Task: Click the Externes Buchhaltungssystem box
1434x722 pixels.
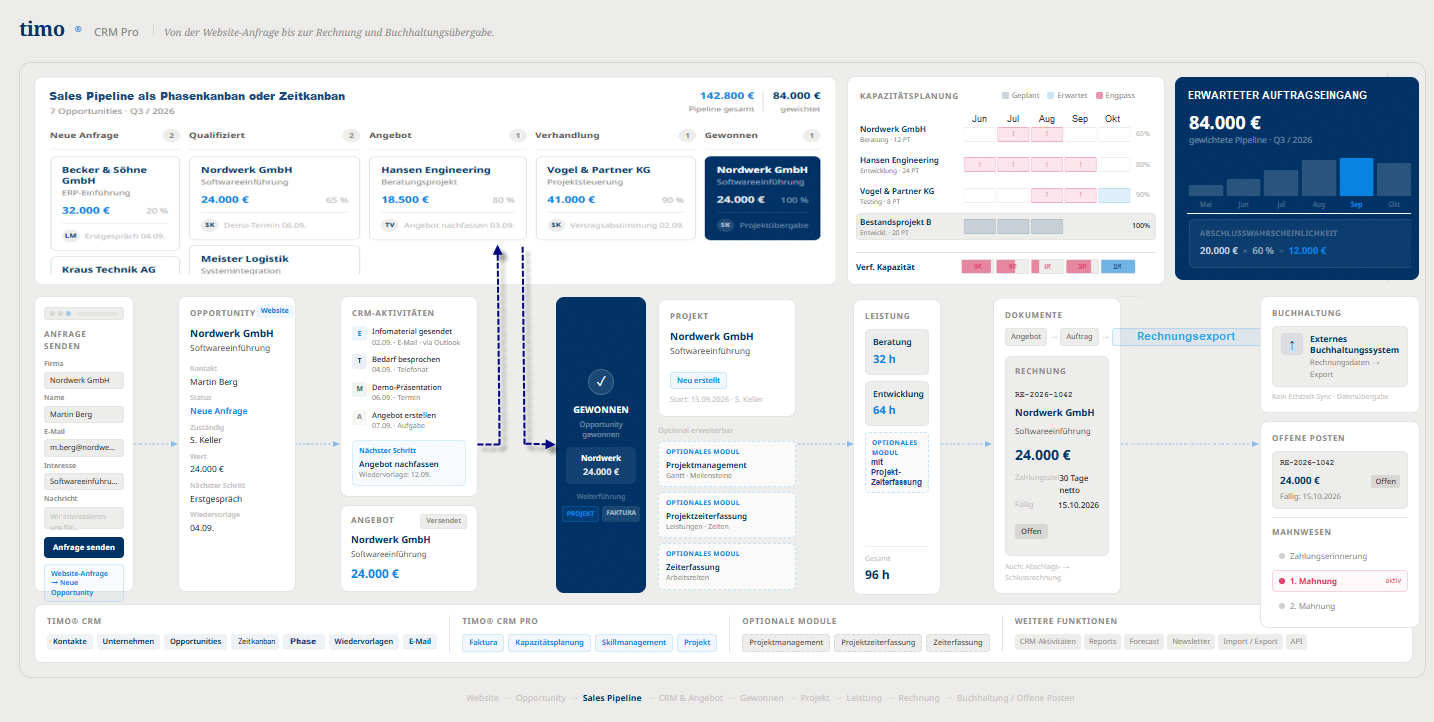Action: [1339, 356]
